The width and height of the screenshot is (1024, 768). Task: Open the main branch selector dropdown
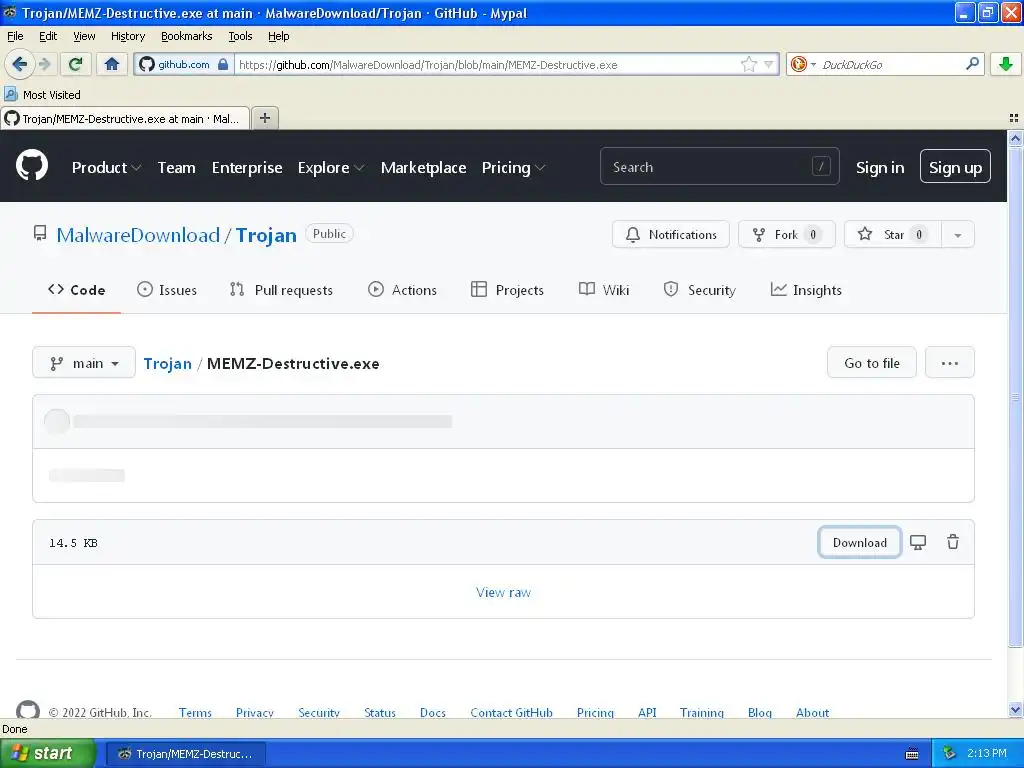(84, 362)
